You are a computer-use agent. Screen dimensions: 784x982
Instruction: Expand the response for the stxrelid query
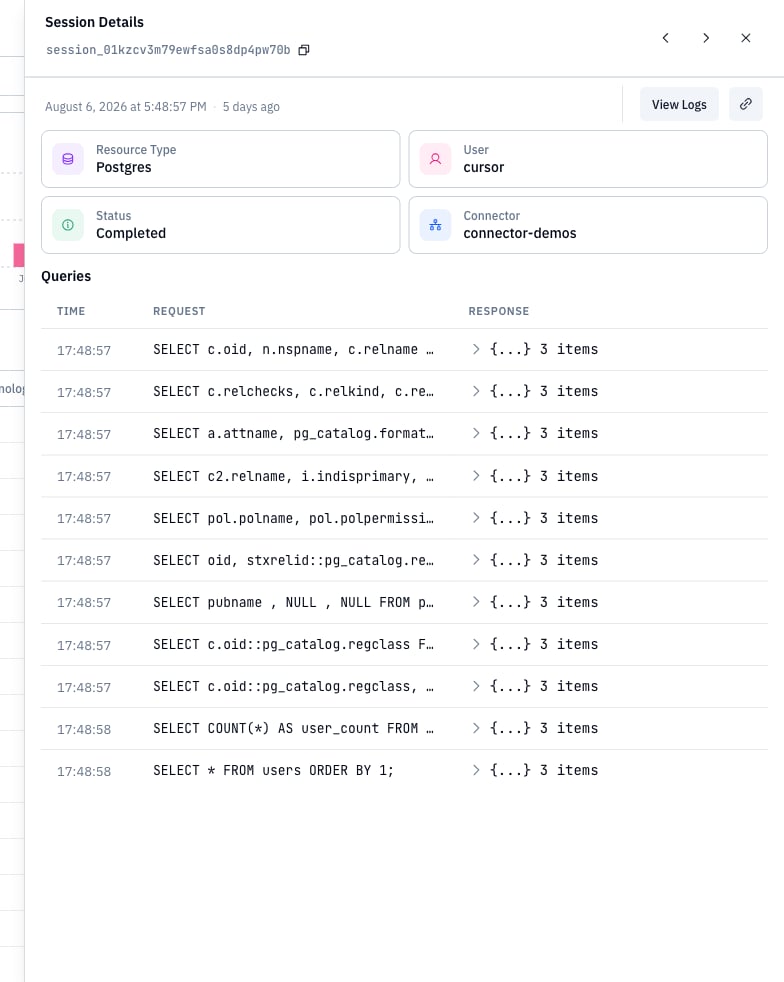click(x=476, y=560)
